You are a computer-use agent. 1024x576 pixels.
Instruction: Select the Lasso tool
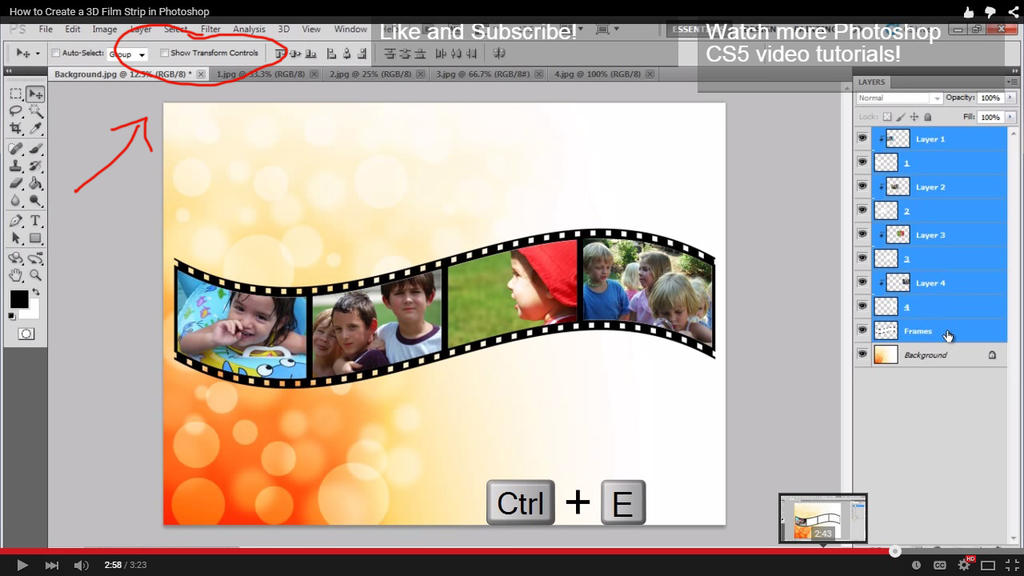click(x=16, y=112)
